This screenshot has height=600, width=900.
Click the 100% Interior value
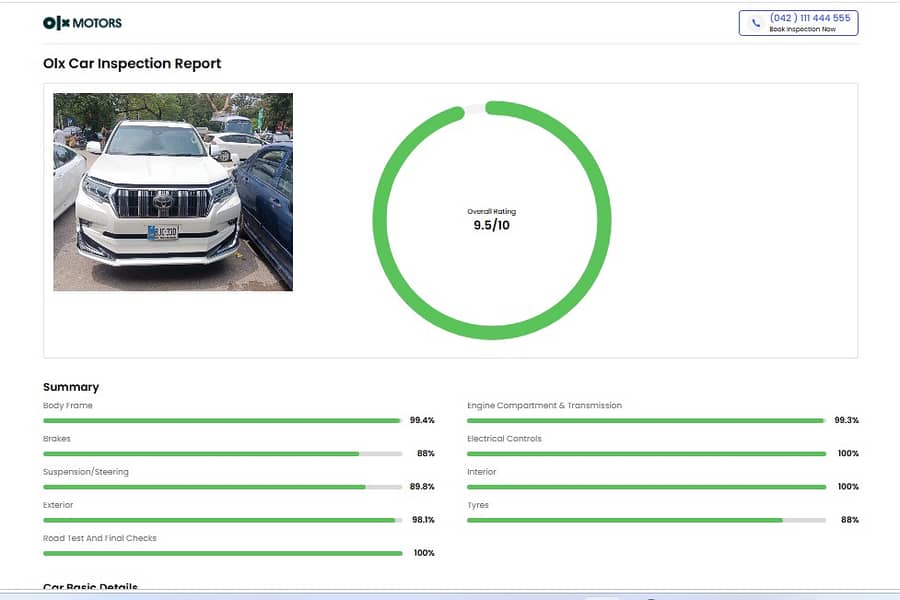(848, 486)
